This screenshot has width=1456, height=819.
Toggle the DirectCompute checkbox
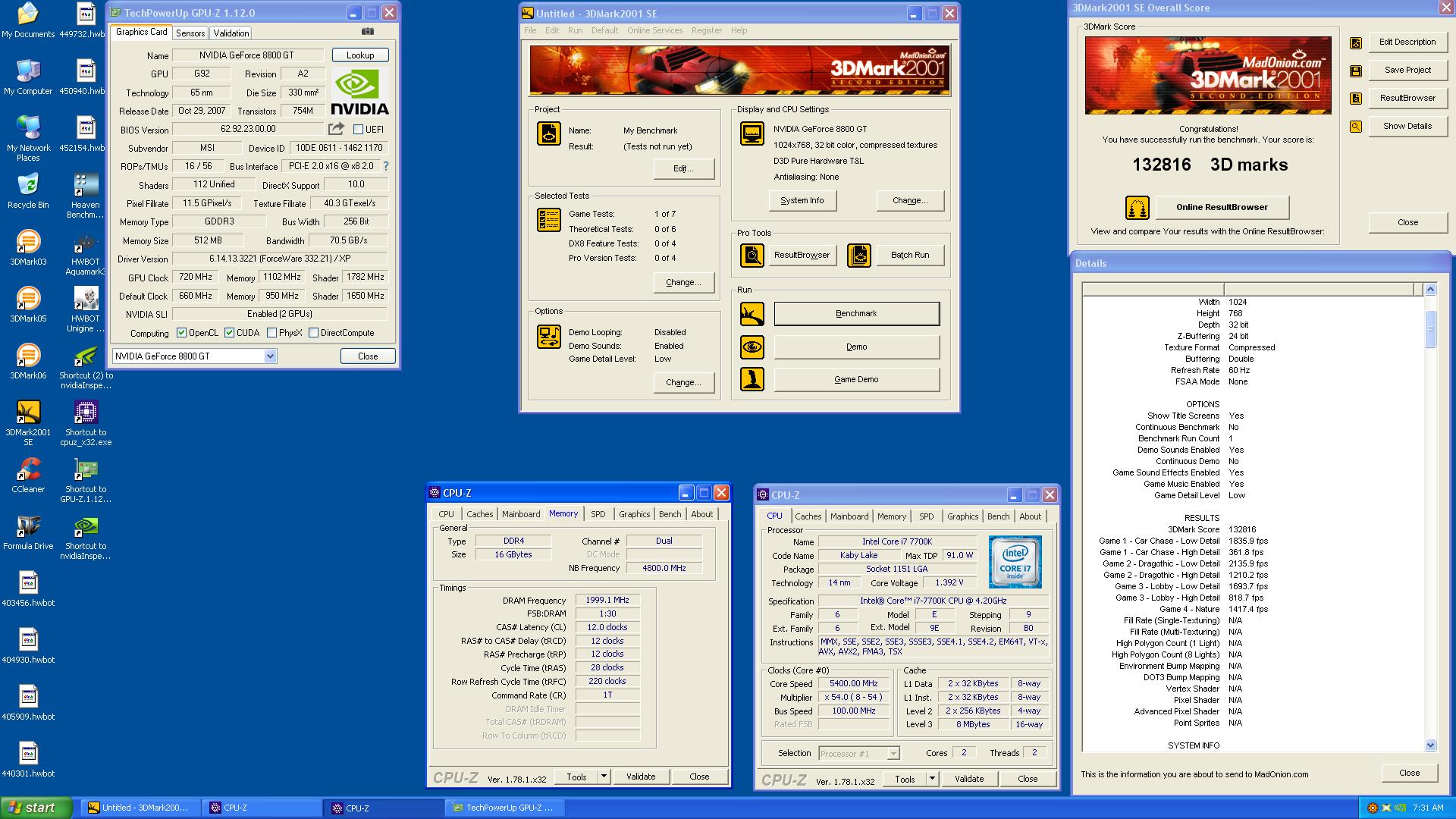coord(313,333)
